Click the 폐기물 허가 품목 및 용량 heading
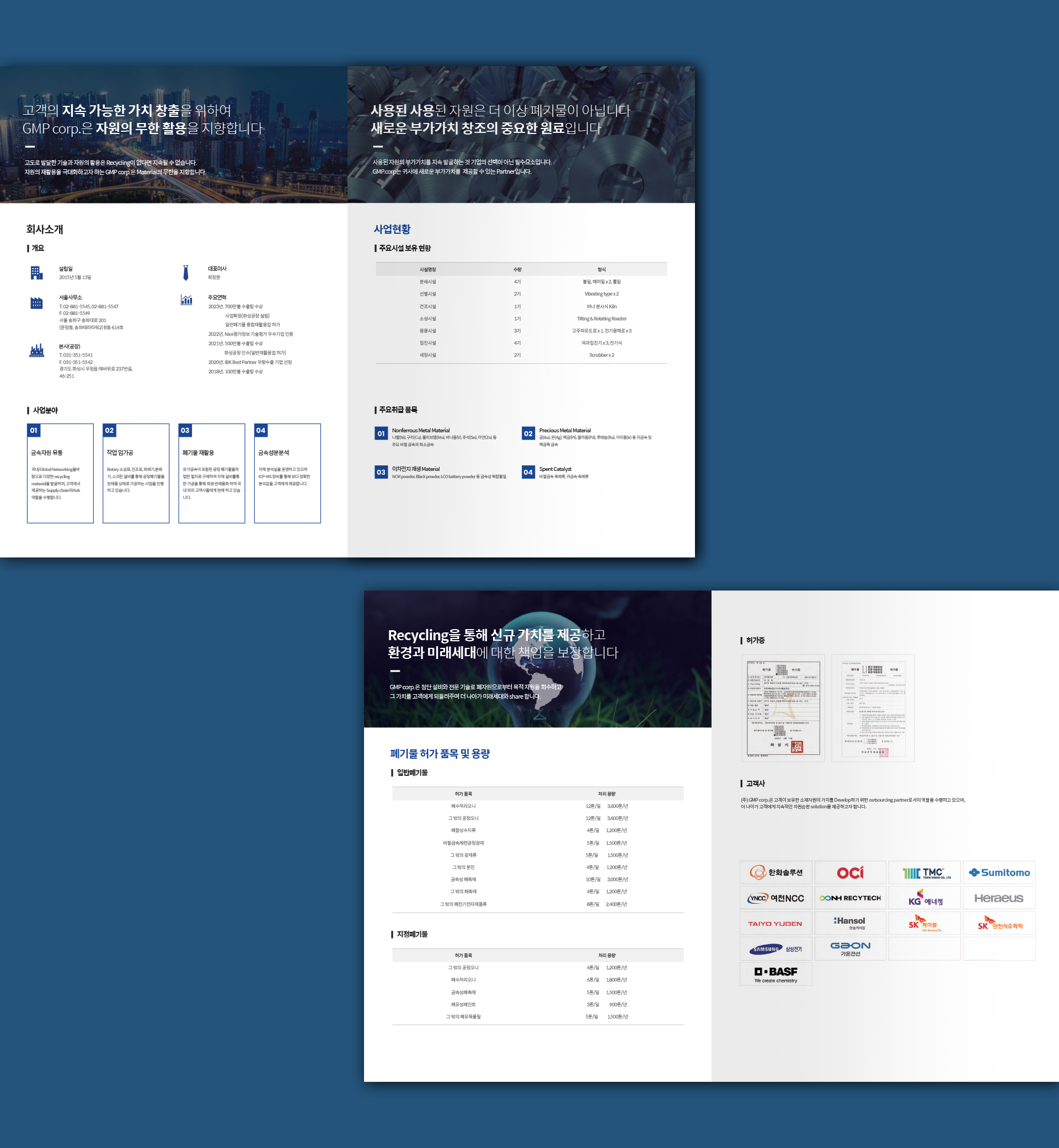Image resolution: width=1059 pixels, height=1148 pixels. [x=440, y=753]
